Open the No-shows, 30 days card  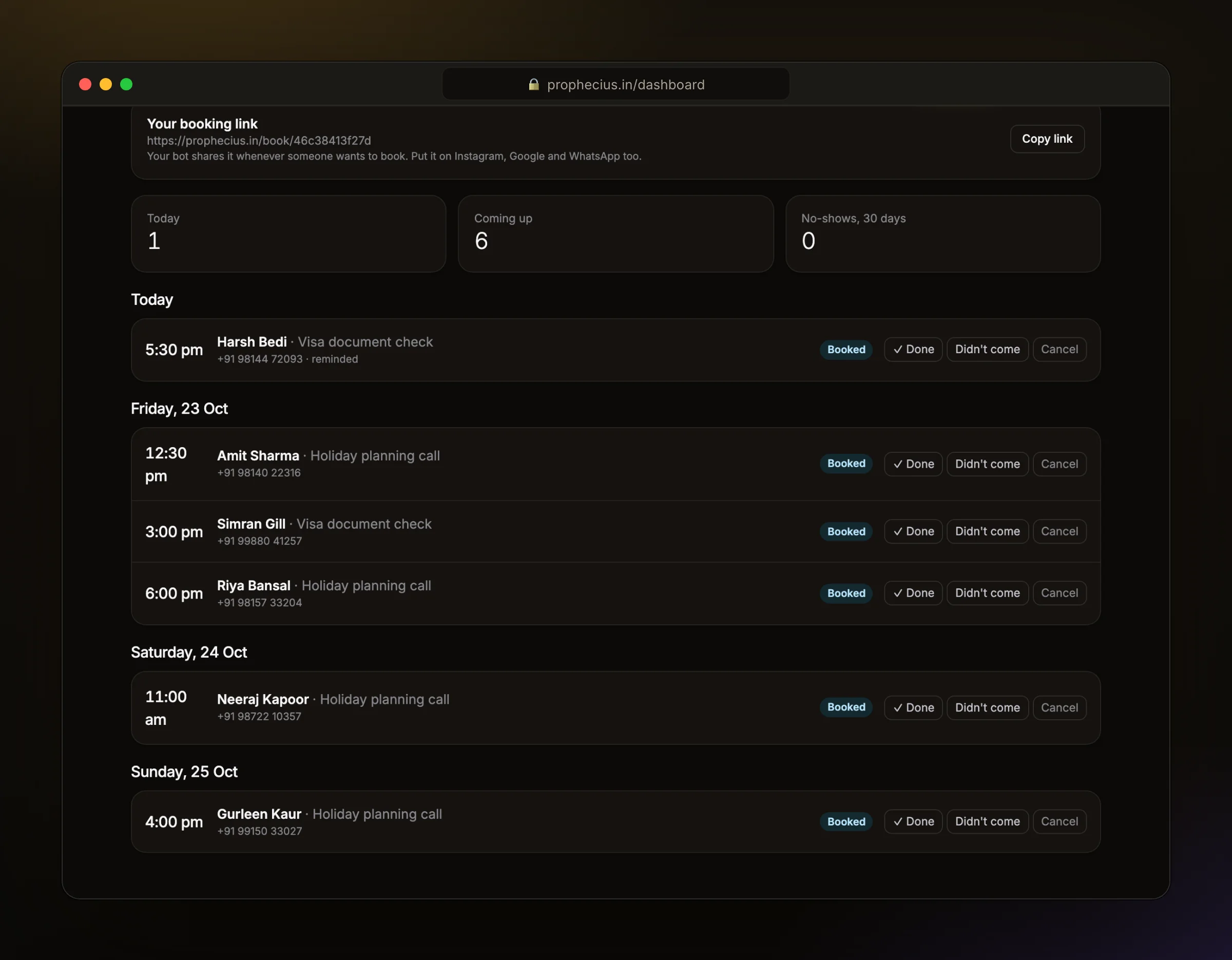pyautogui.click(x=942, y=234)
